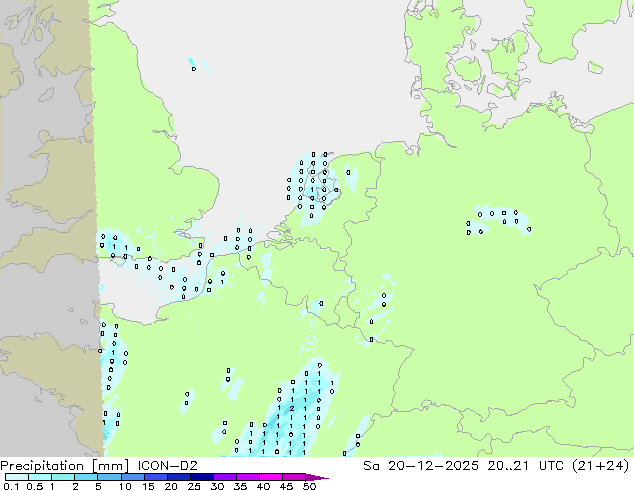
Task: Click the '2' rainfall value over France
Action: [292, 409]
